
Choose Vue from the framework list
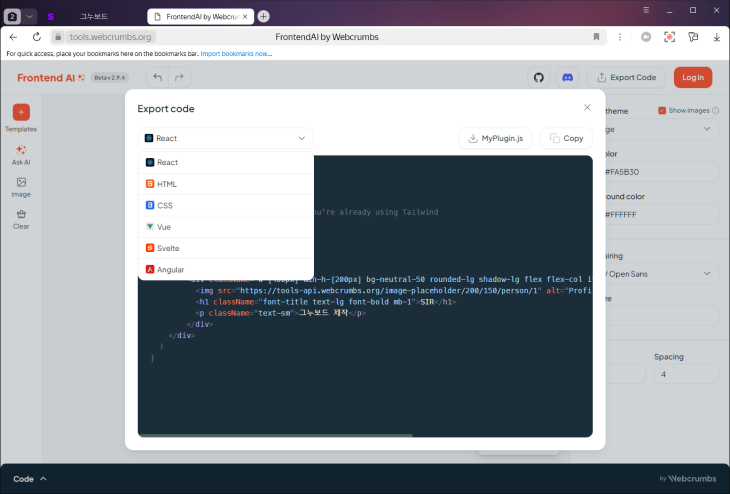pyautogui.click(x=226, y=227)
